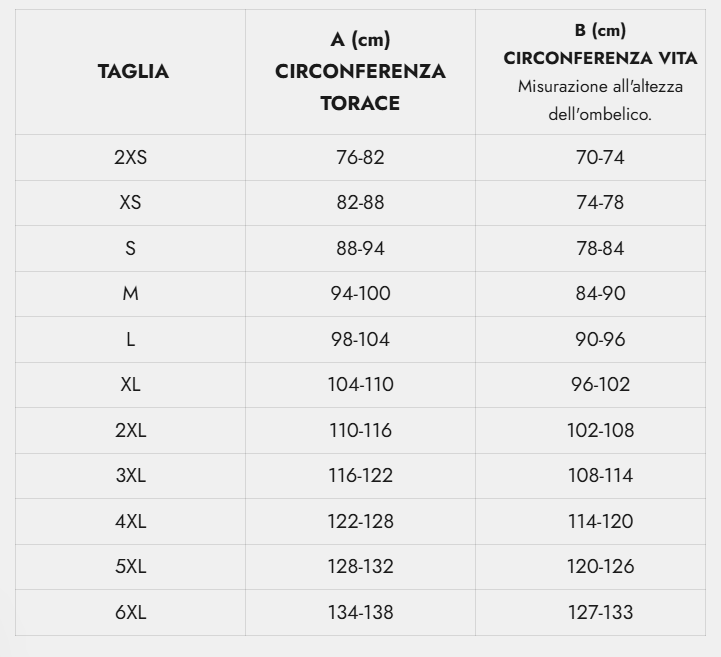
Task: Click the 3XL size cell
Action: click(x=131, y=475)
